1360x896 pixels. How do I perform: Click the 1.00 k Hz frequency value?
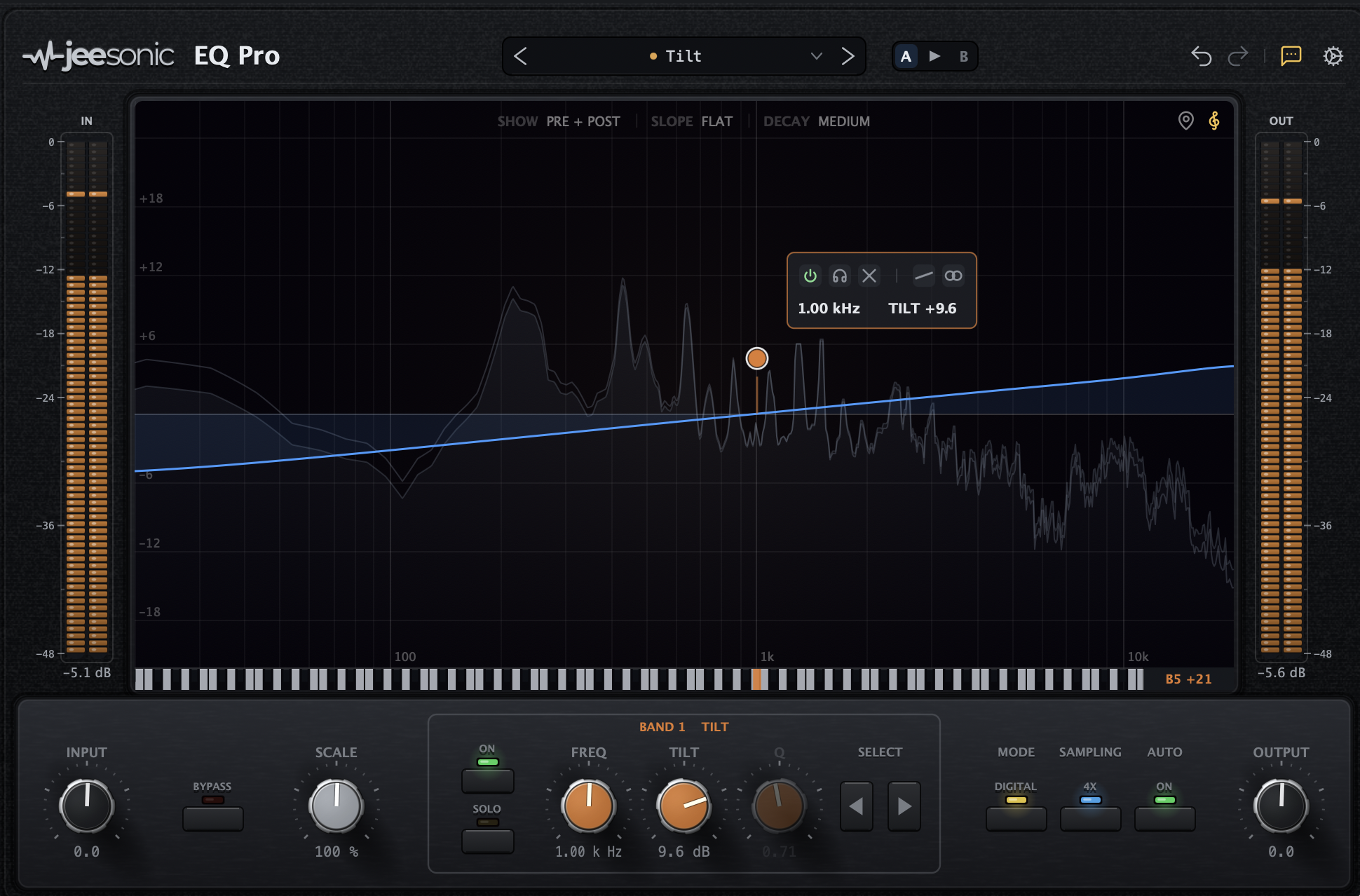[x=588, y=852]
